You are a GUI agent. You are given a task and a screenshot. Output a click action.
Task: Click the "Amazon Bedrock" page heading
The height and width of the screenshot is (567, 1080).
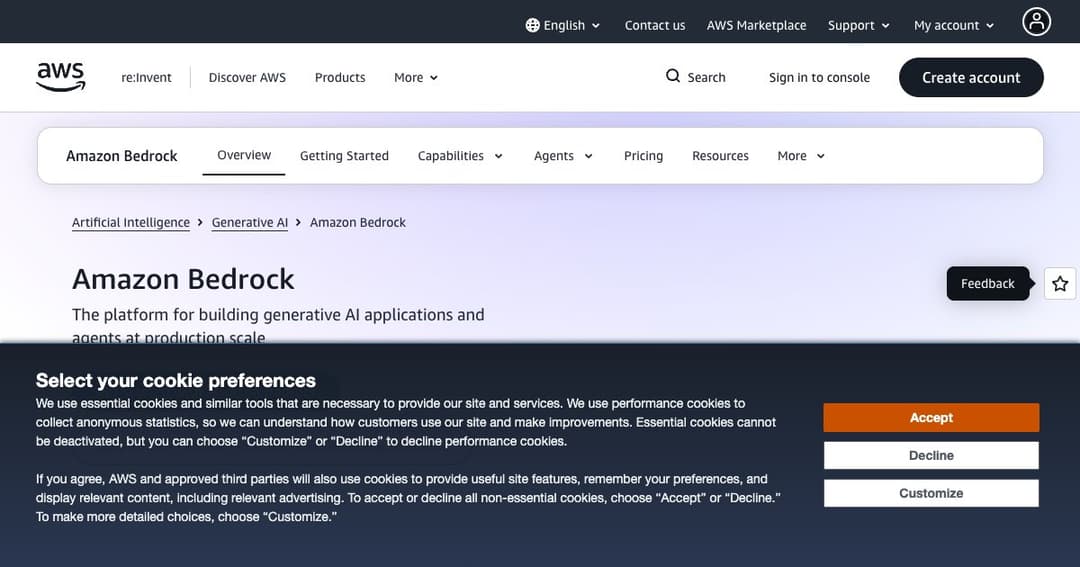point(183,279)
